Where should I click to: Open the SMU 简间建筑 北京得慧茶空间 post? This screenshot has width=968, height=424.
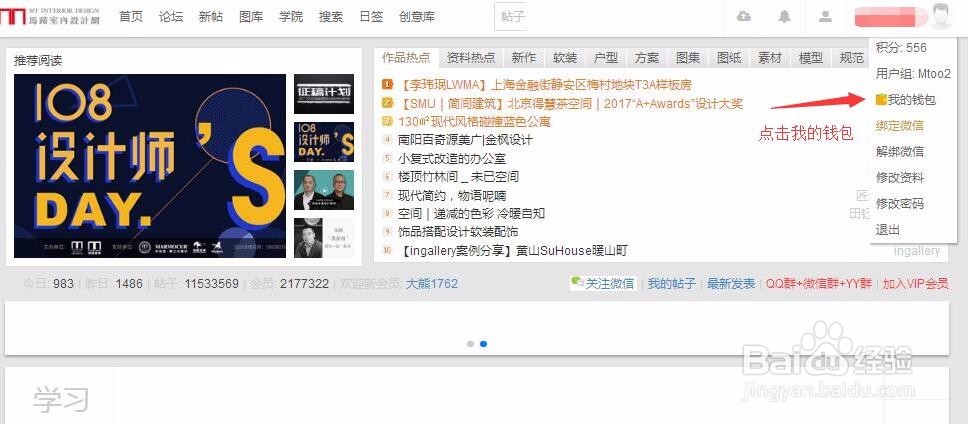point(570,103)
